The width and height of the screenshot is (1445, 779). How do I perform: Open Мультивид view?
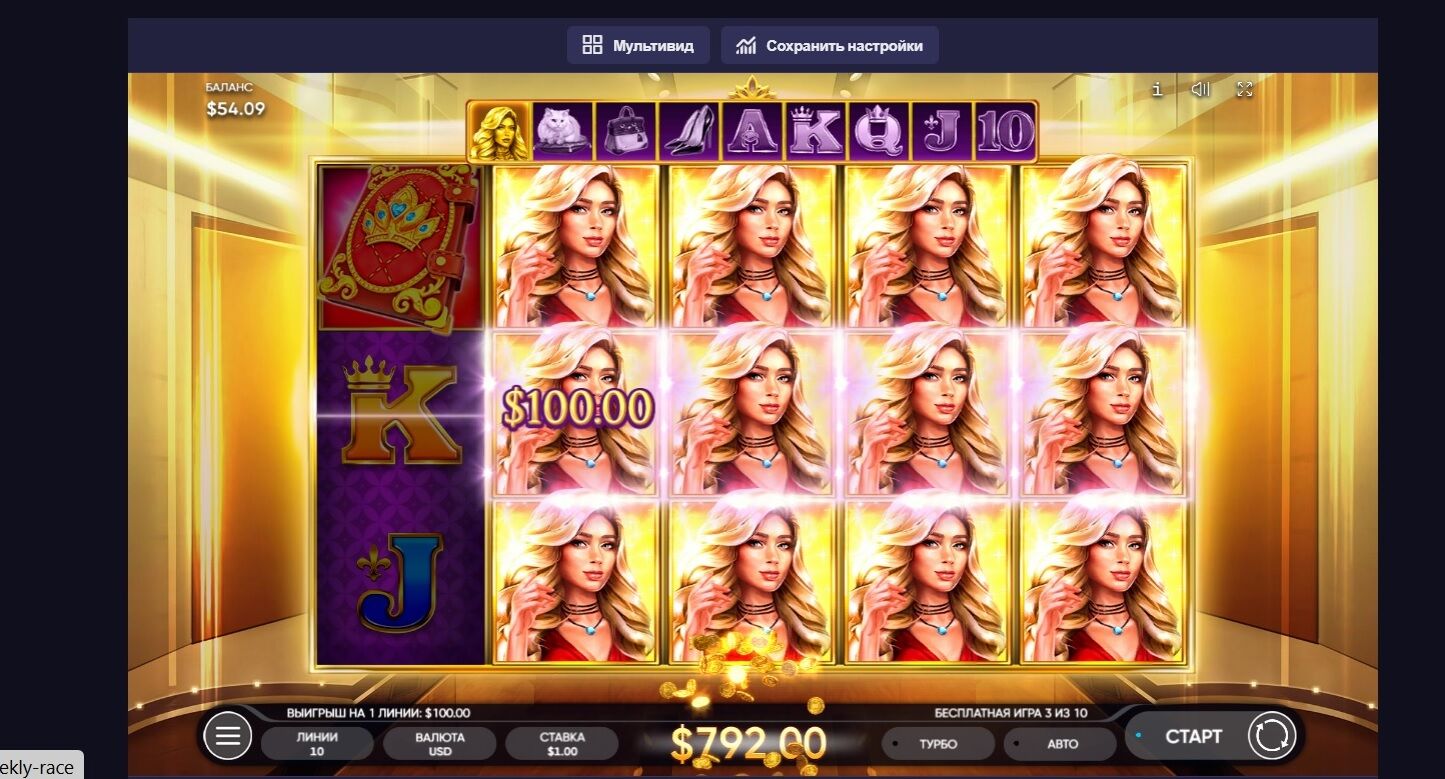point(638,45)
